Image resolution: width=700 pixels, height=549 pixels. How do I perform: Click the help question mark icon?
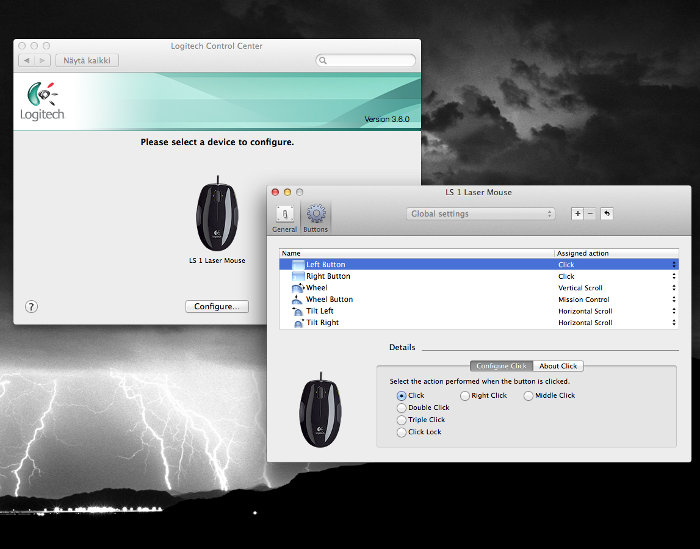31,307
